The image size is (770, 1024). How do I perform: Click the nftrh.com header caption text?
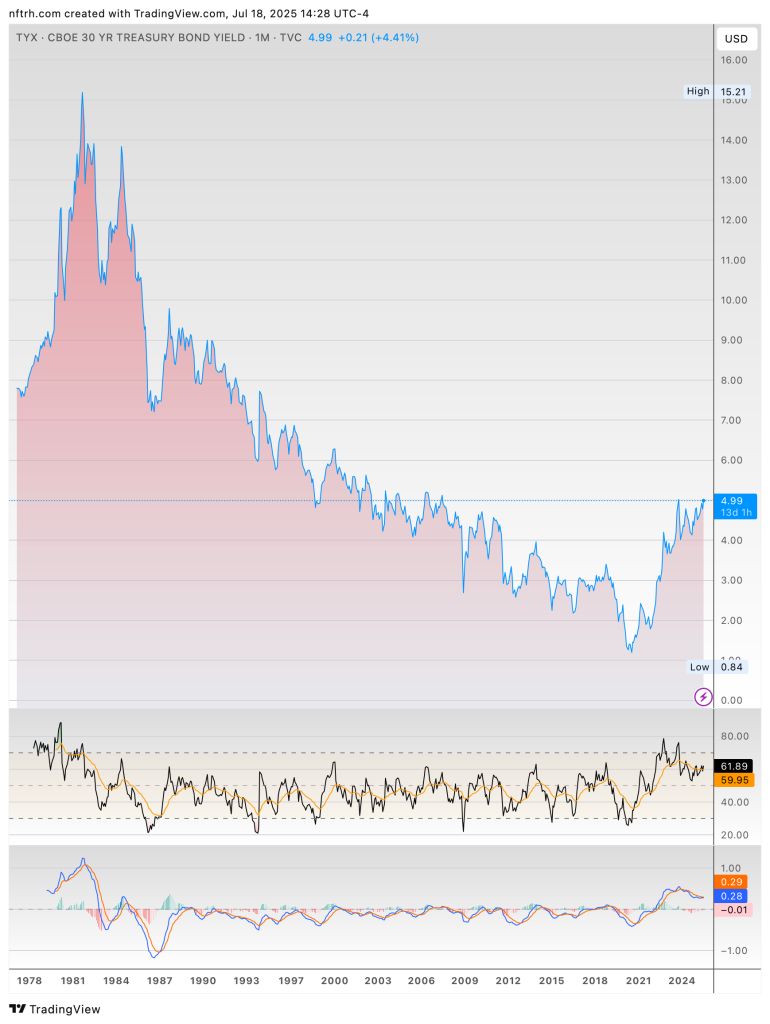tap(189, 13)
